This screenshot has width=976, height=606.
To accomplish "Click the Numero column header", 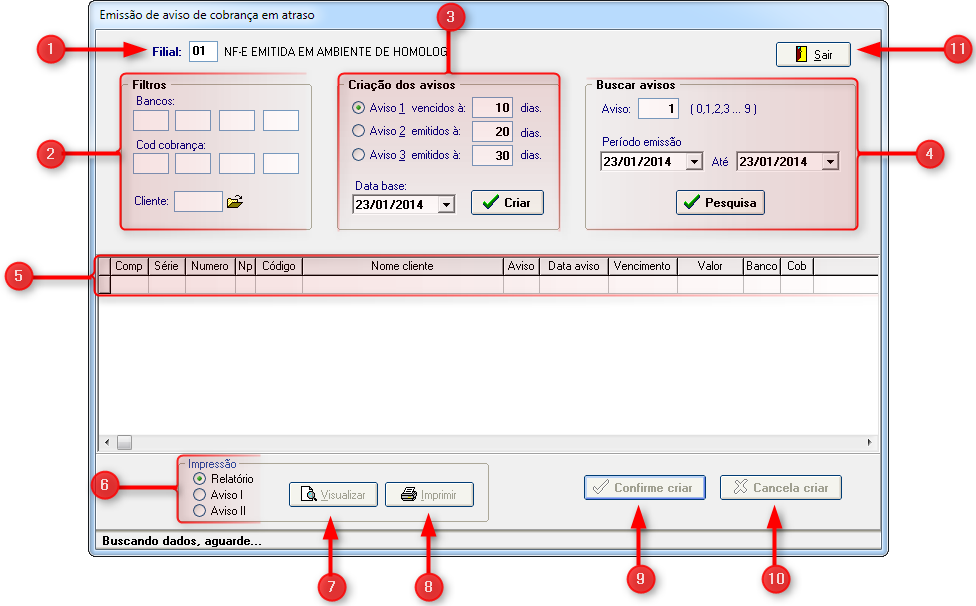I will (x=210, y=266).
